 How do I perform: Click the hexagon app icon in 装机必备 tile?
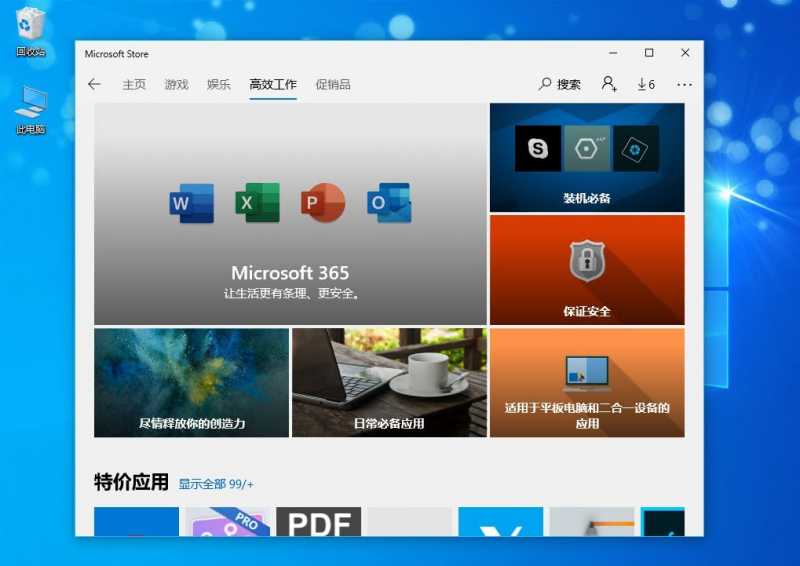(587, 149)
